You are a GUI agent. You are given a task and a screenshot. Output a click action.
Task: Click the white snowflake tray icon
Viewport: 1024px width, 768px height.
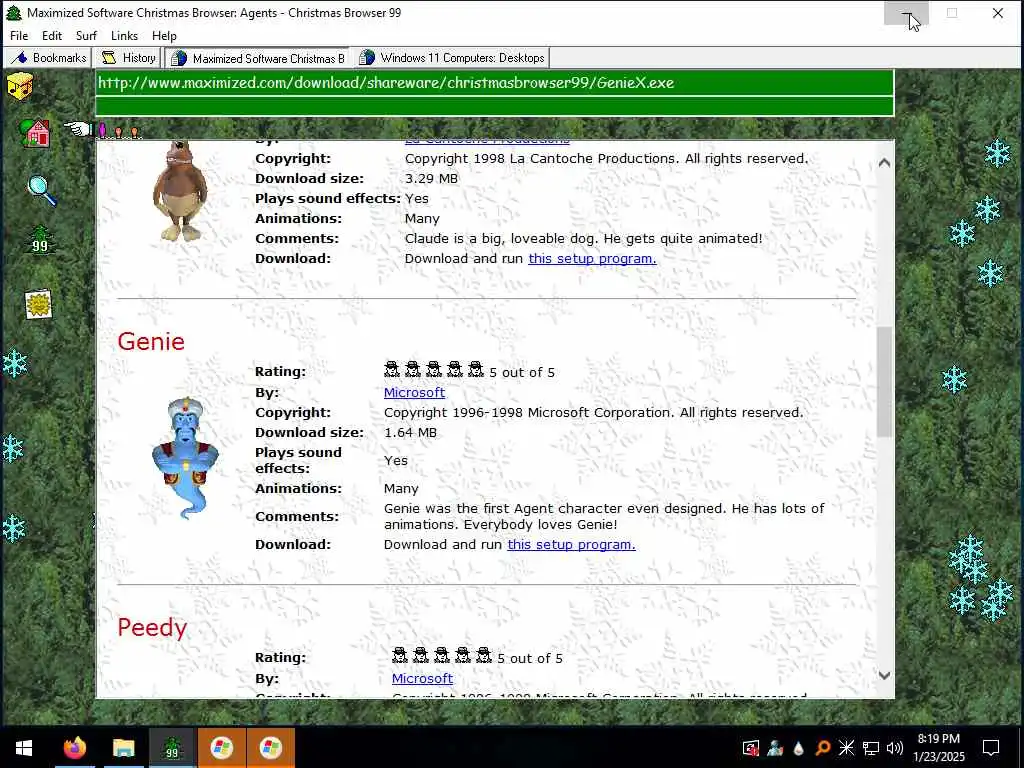(x=846, y=748)
